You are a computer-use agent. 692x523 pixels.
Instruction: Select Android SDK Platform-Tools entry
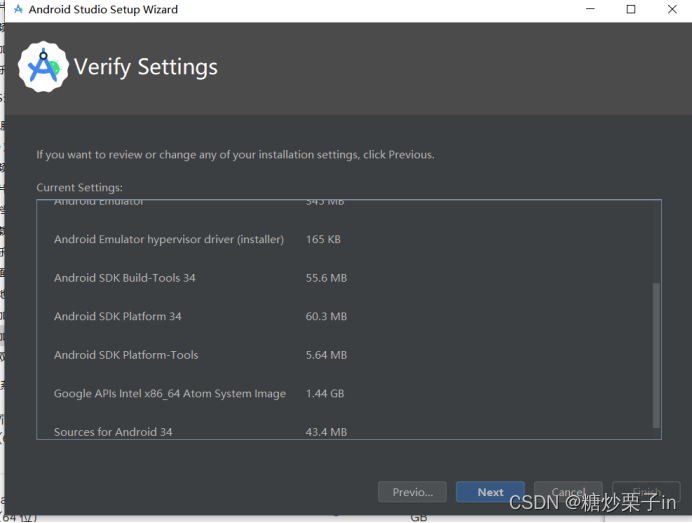126,355
